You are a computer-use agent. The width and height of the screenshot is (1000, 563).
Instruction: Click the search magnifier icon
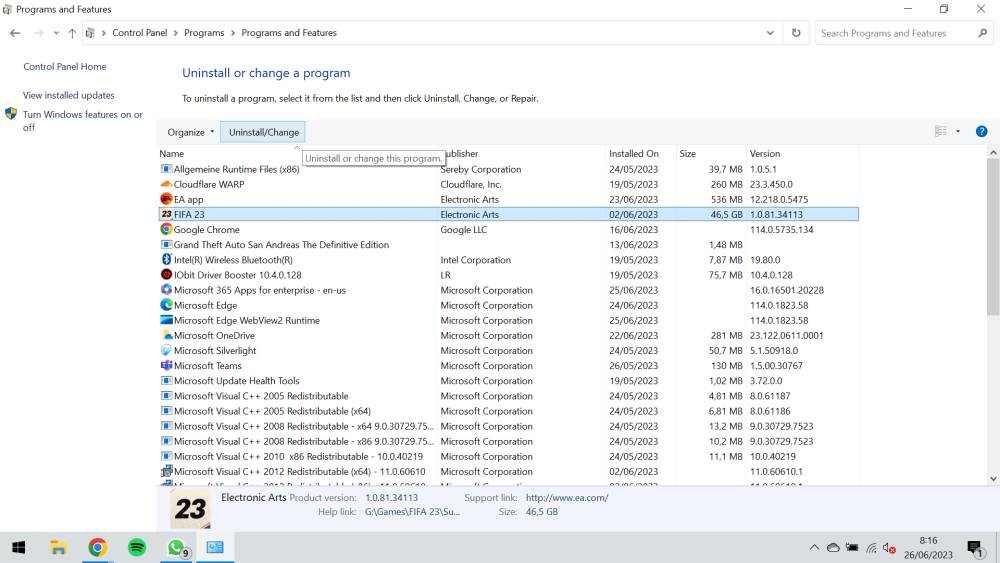(x=982, y=33)
